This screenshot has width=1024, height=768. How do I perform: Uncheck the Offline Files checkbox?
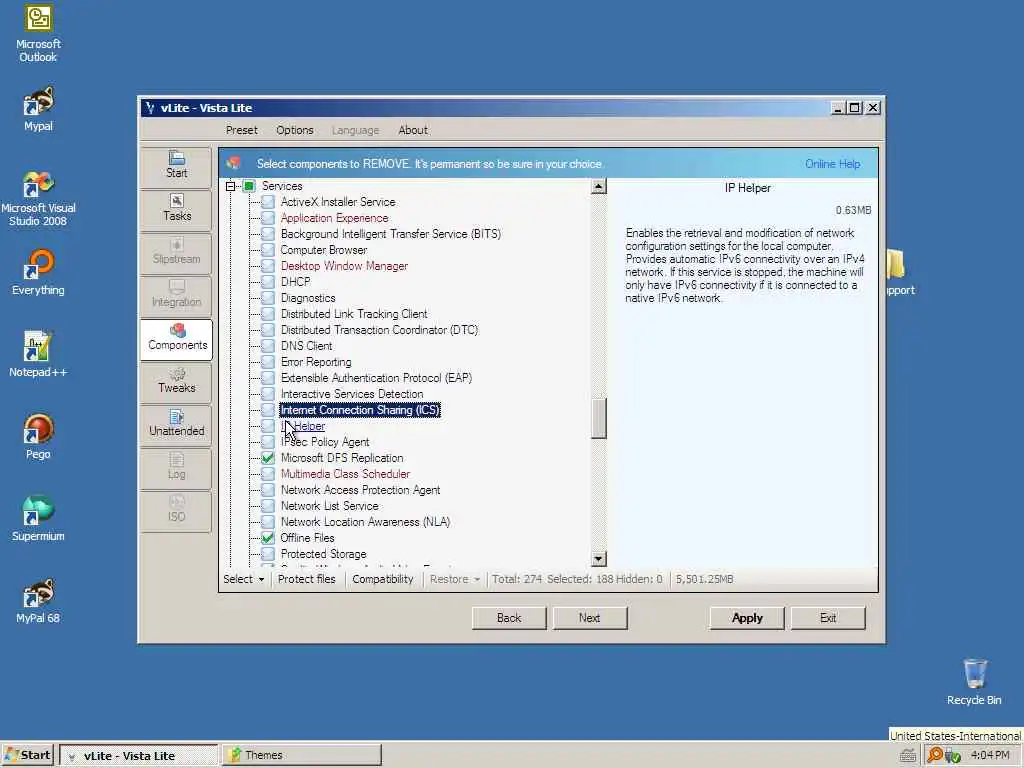pyautogui.click(x=268, y=538)
